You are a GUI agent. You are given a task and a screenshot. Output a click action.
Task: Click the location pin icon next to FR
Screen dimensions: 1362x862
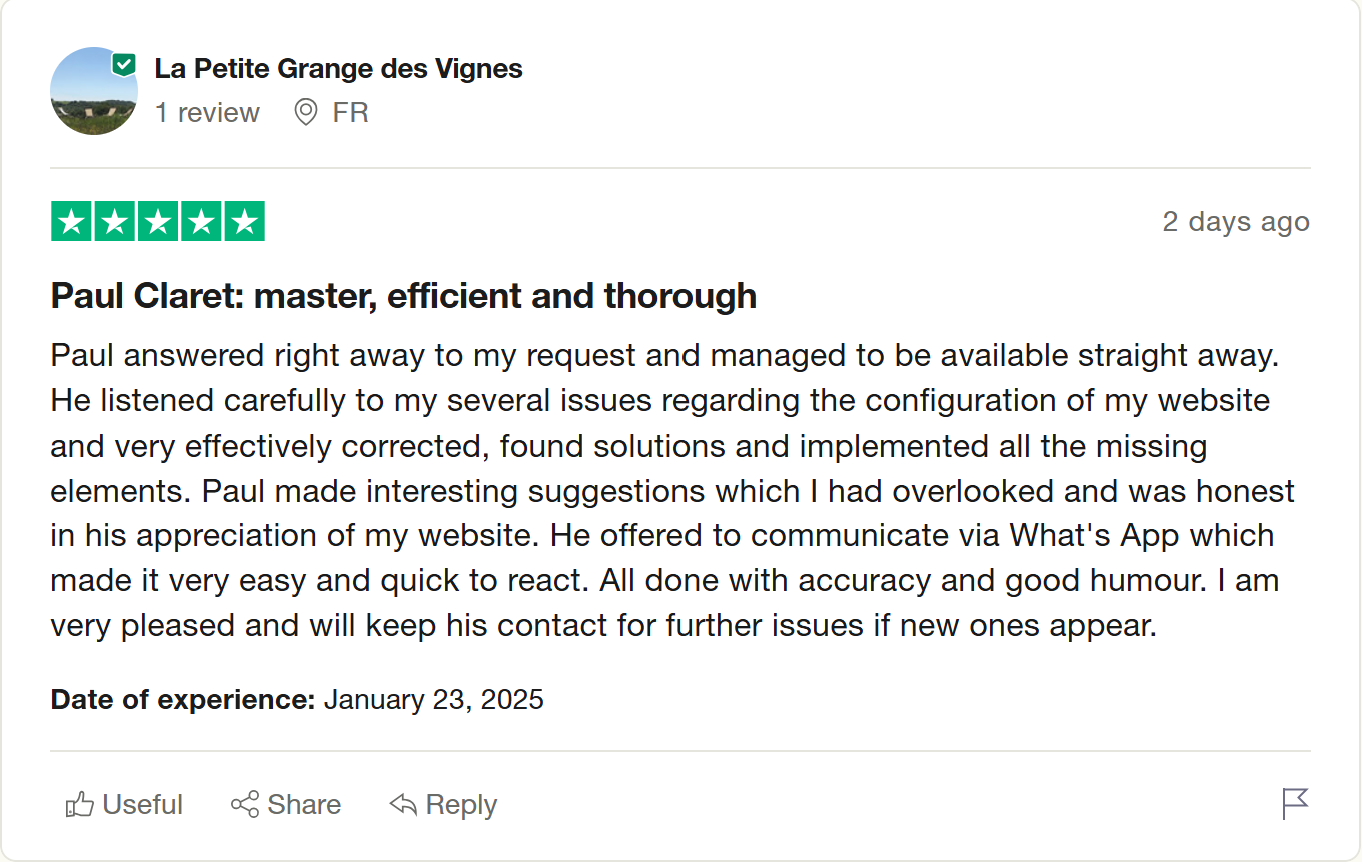[x=306, y=112]
